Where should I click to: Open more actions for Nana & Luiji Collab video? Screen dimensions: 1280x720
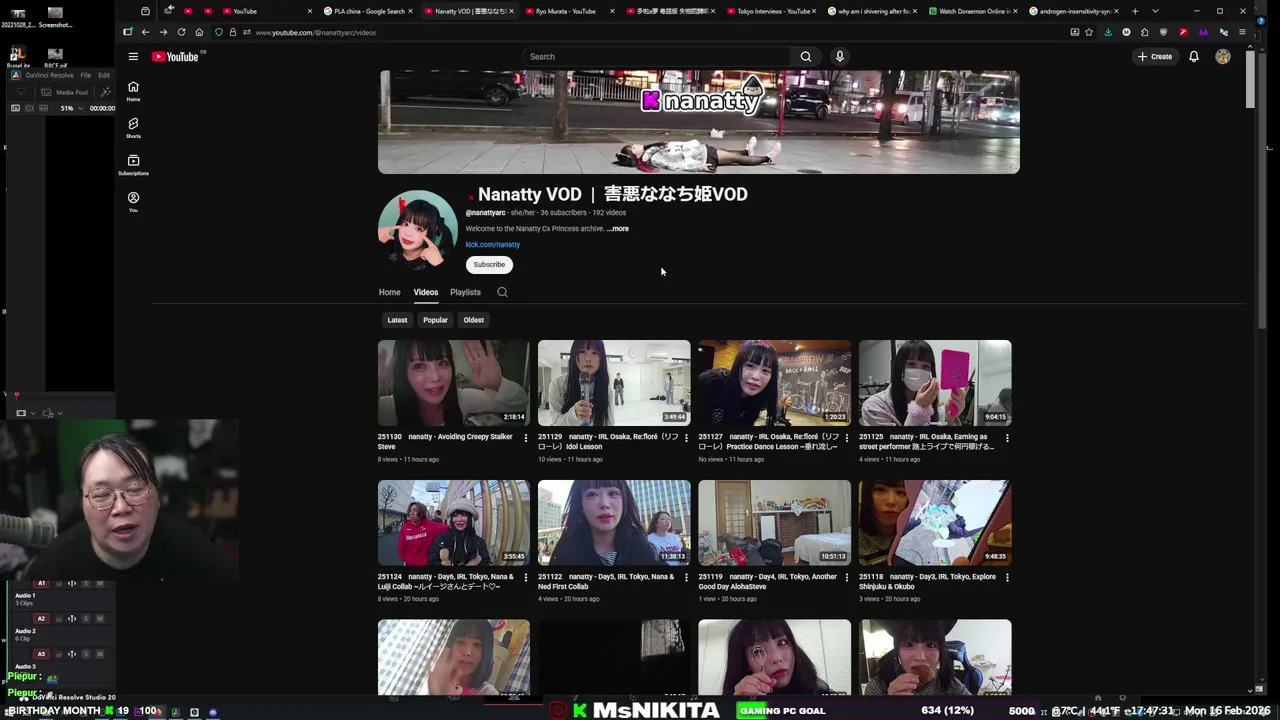click(x=526, y=577)
